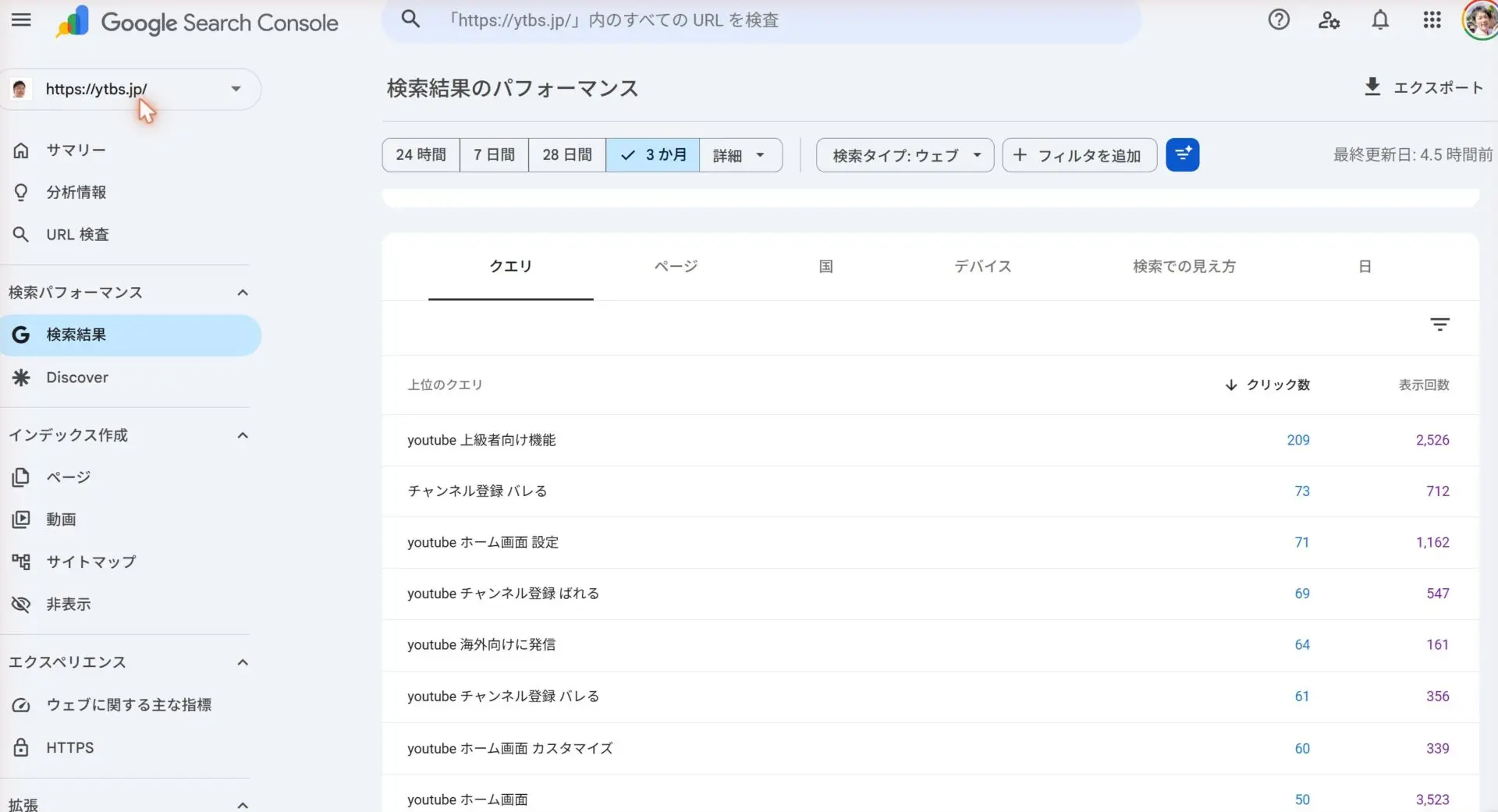Switch to the 国 tab
Screen dimensions: 1498x812
coord(825,267)
